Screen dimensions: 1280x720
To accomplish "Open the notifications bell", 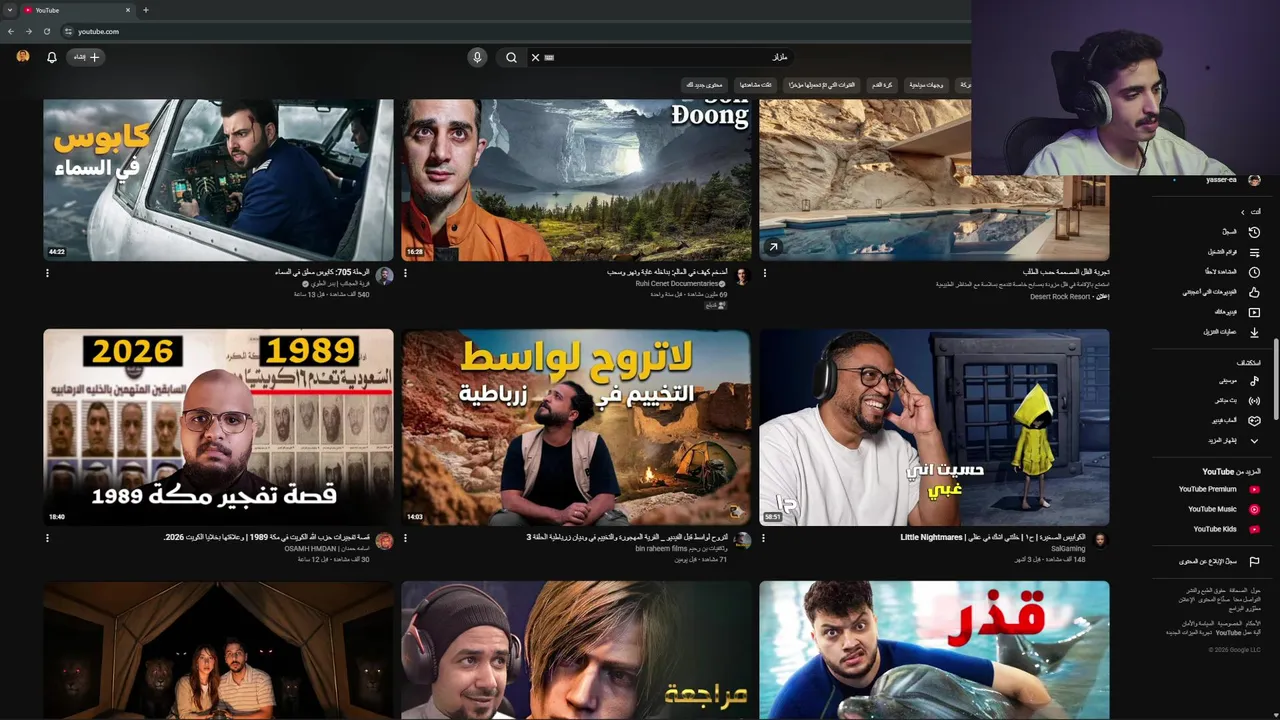I will click(52, 57).
